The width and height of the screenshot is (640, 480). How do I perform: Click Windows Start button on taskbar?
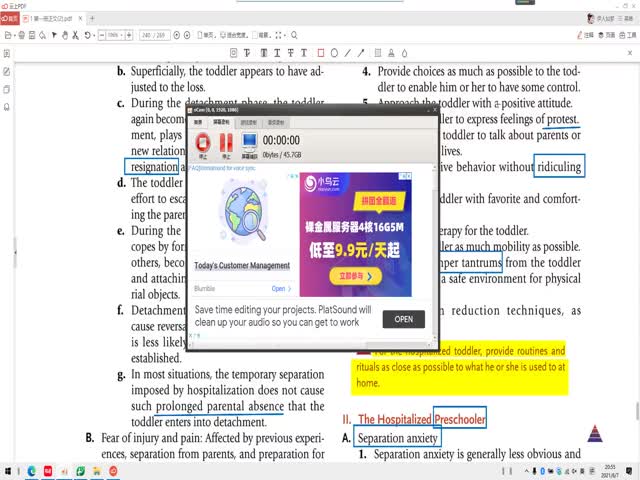click(x=7, y=471)
